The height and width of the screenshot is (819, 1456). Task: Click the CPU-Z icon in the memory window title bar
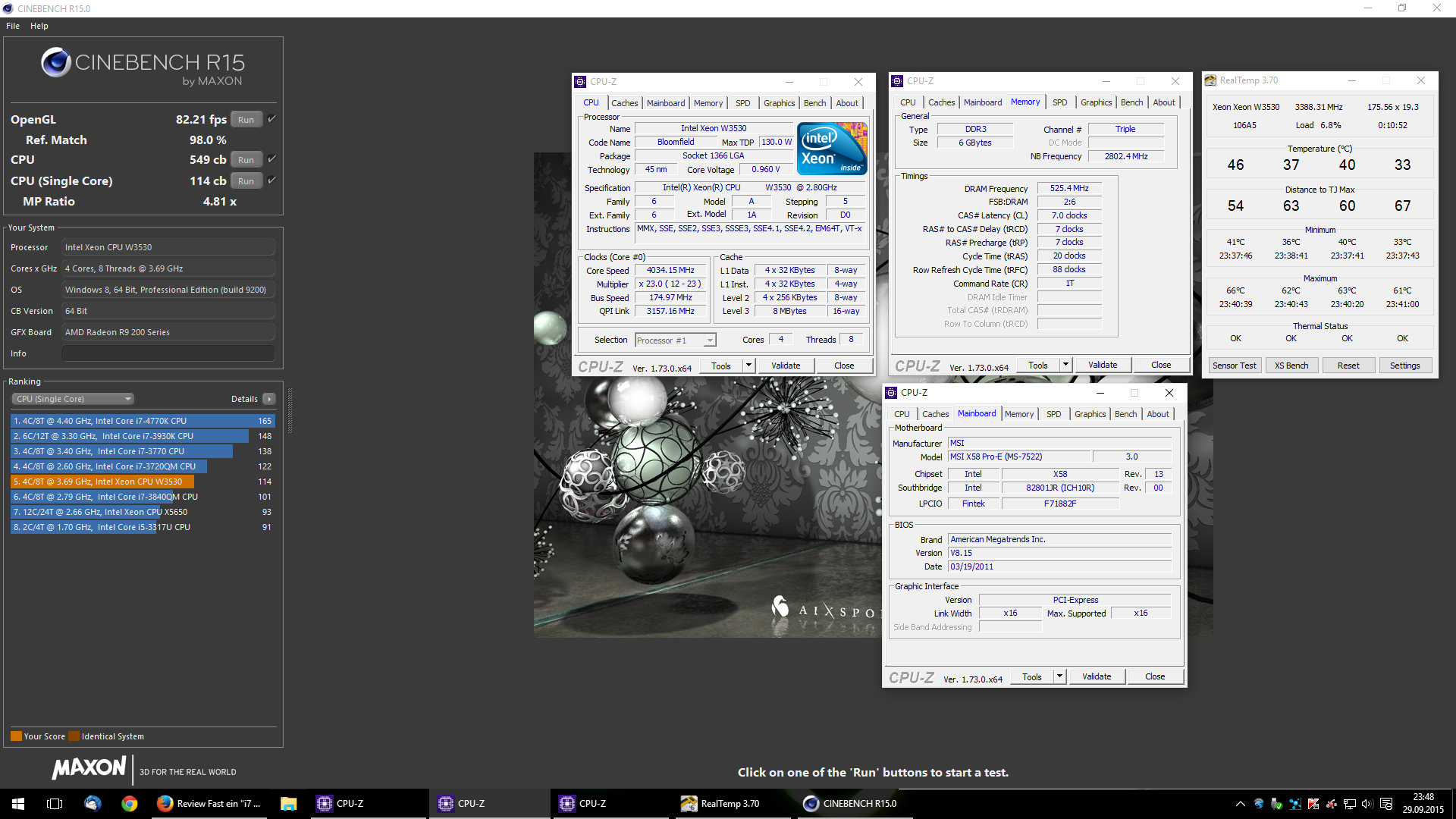pyautogui.click(x=898, y=81)
